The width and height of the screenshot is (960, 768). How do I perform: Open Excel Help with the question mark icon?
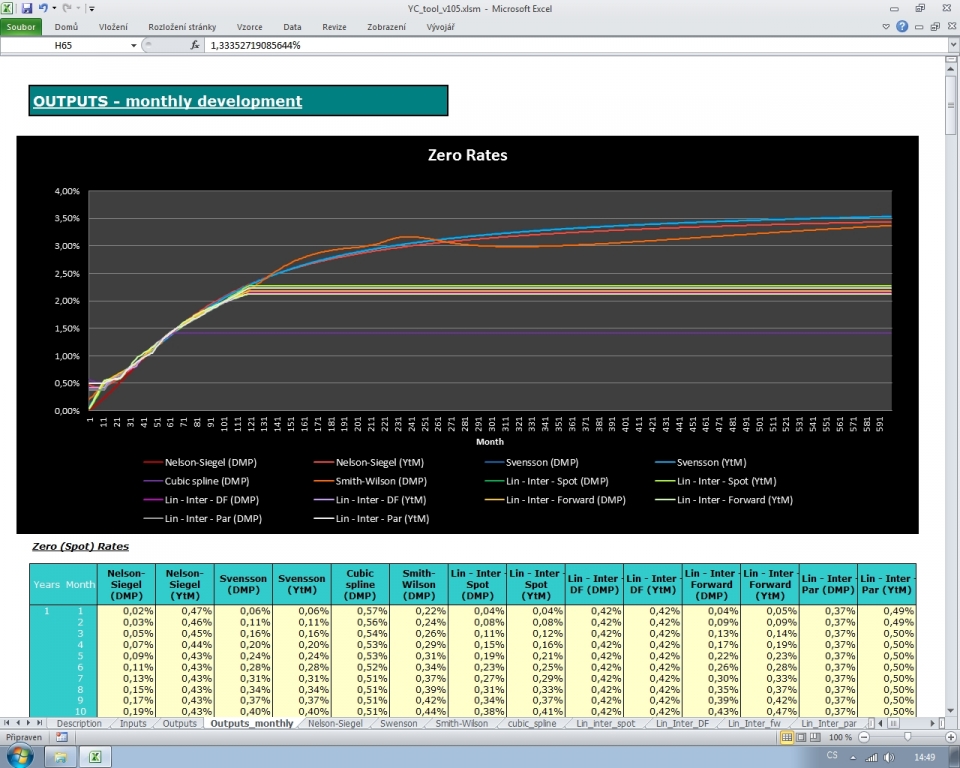pyautogui.click(x=902, y=27)
